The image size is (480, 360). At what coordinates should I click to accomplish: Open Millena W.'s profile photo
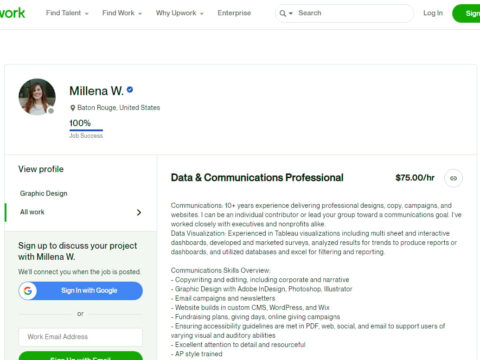[x=37, y=97]
